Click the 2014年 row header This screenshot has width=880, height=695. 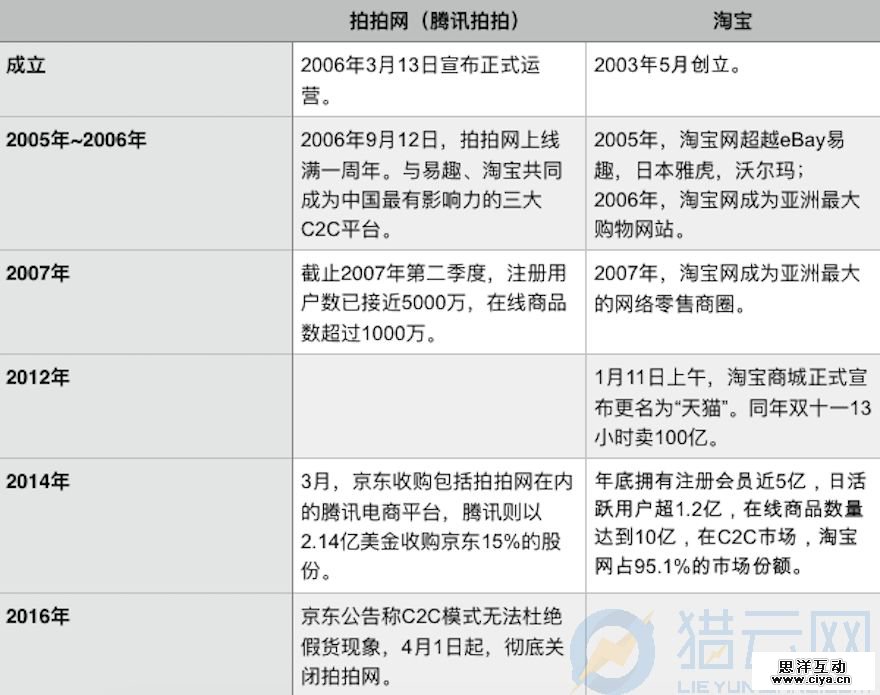pos(38,482)
